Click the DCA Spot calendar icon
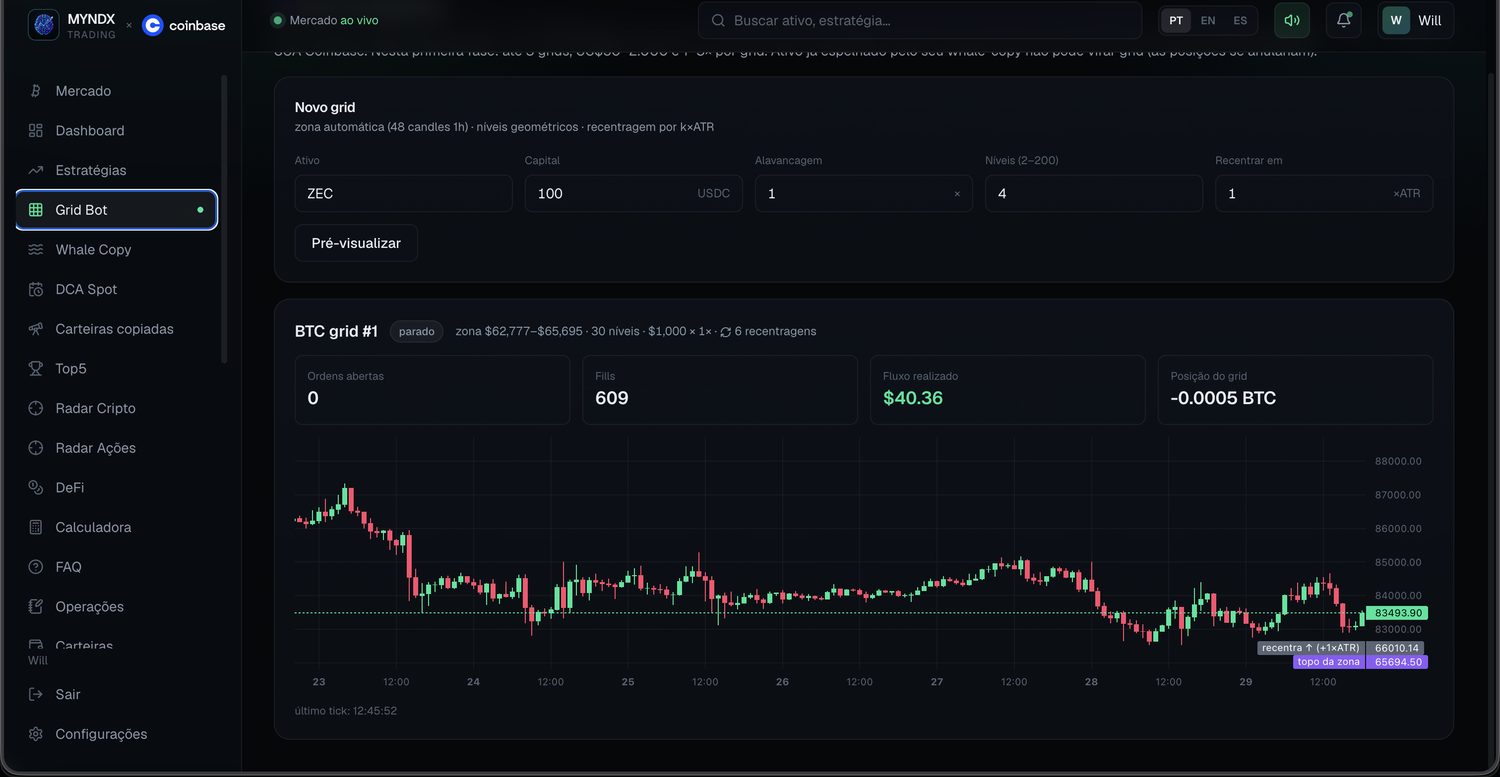Image resolution: width=1500 pixels, height=777 pixels. (x=36, y=289)
